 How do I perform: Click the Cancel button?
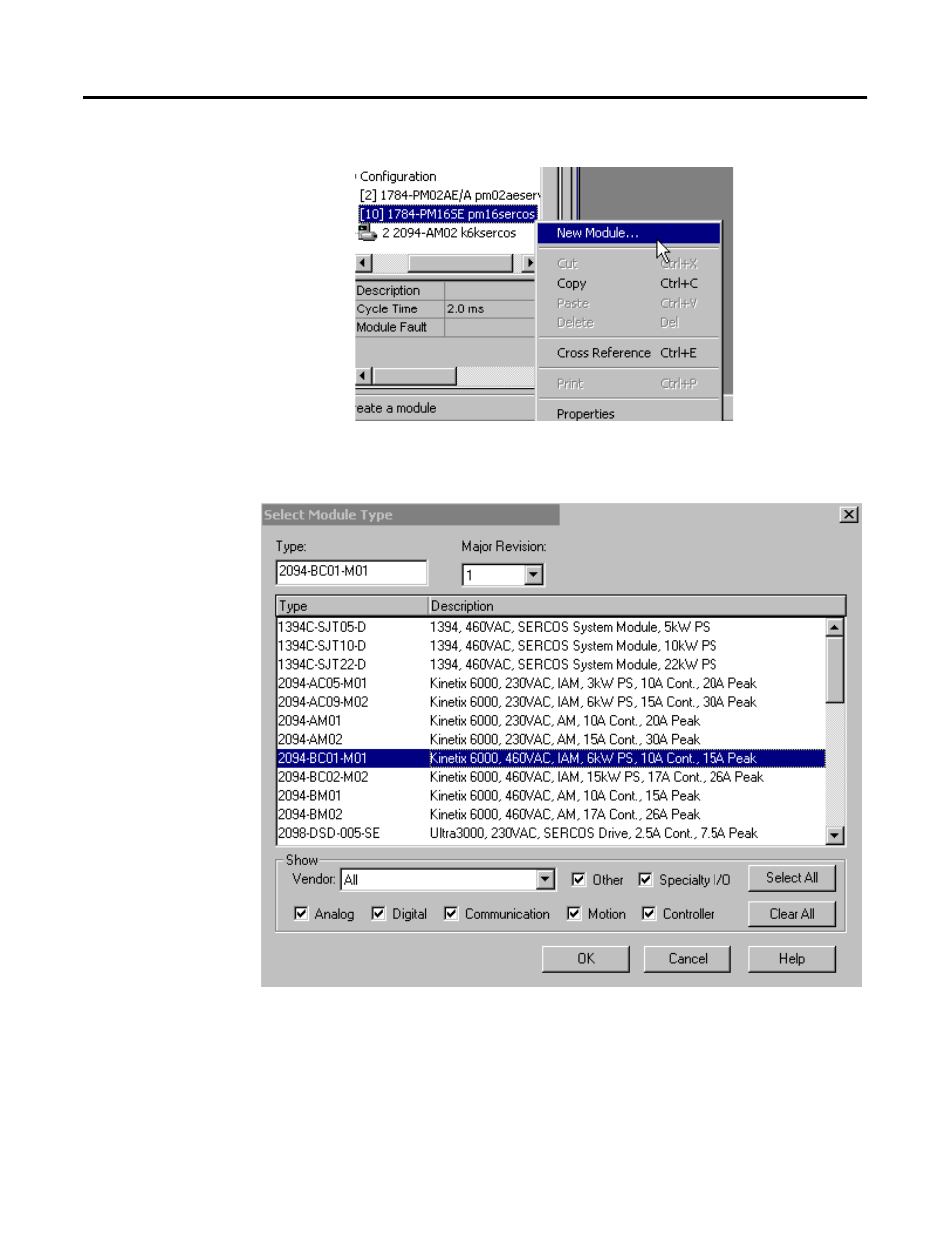pyautogui.click(x=688, y=959)
